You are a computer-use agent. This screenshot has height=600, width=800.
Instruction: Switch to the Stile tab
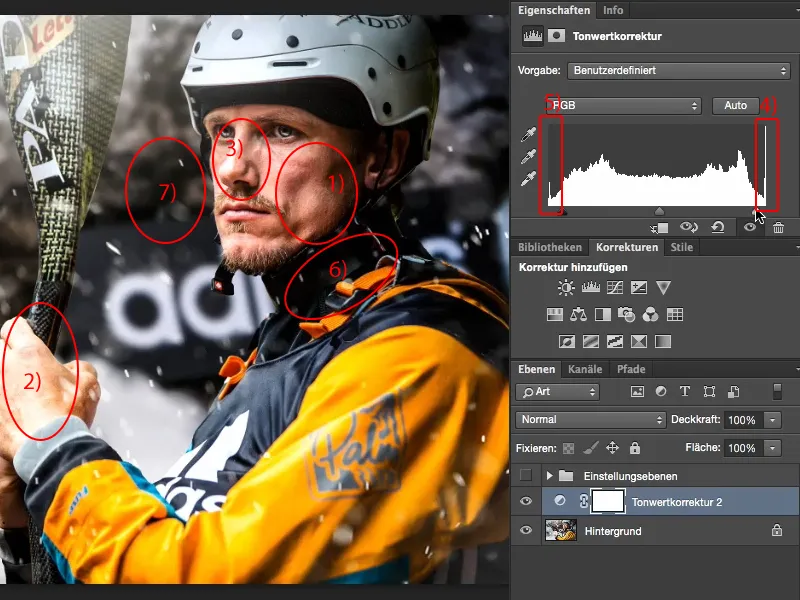click(681, 247)
